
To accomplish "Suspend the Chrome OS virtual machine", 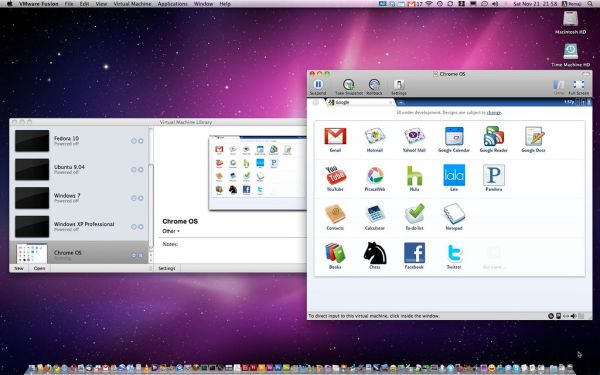I will coord(318,87).
